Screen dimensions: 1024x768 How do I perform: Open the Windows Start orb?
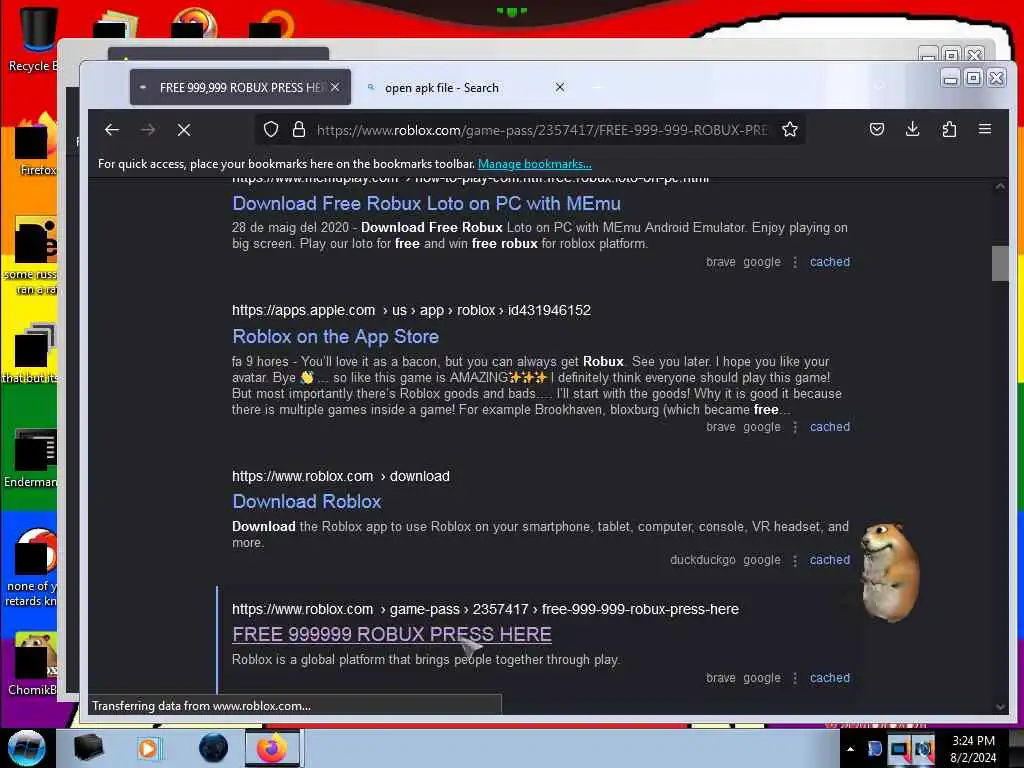tap(27, 748)
